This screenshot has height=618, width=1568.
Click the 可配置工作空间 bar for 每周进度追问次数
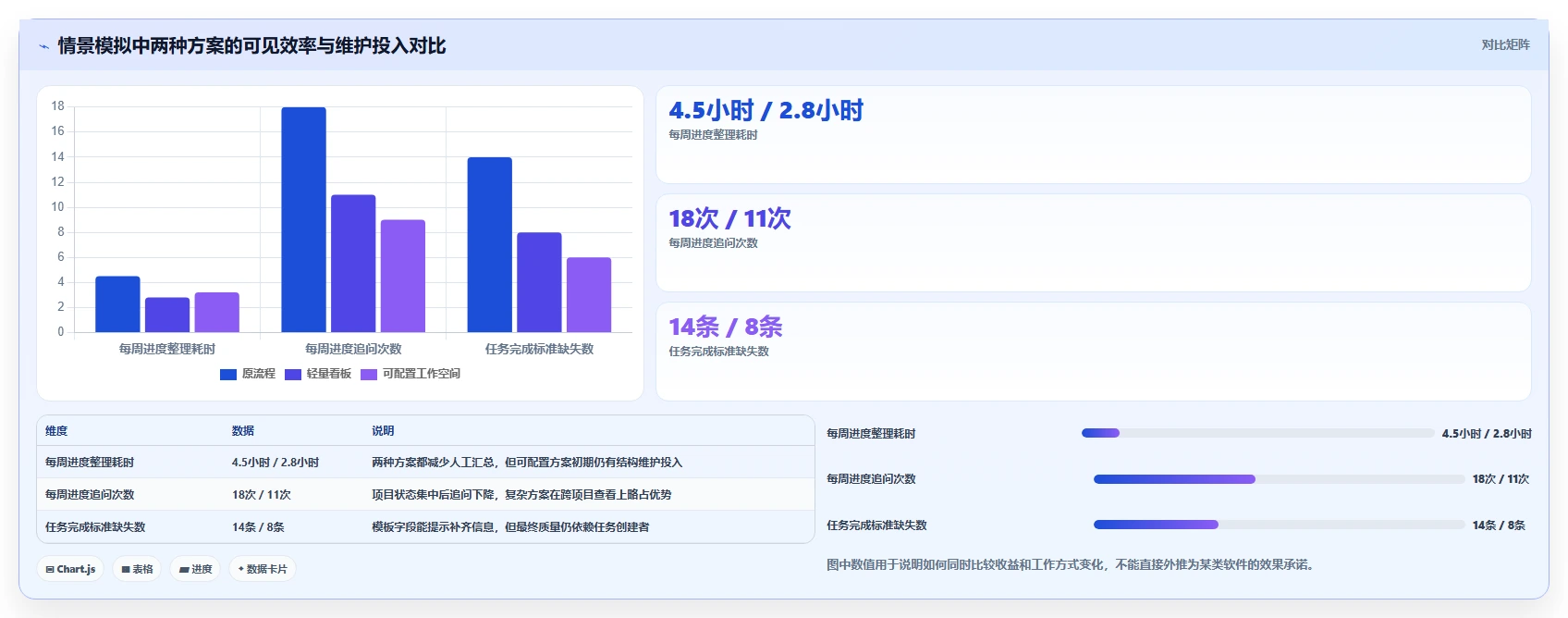point(403,276)
